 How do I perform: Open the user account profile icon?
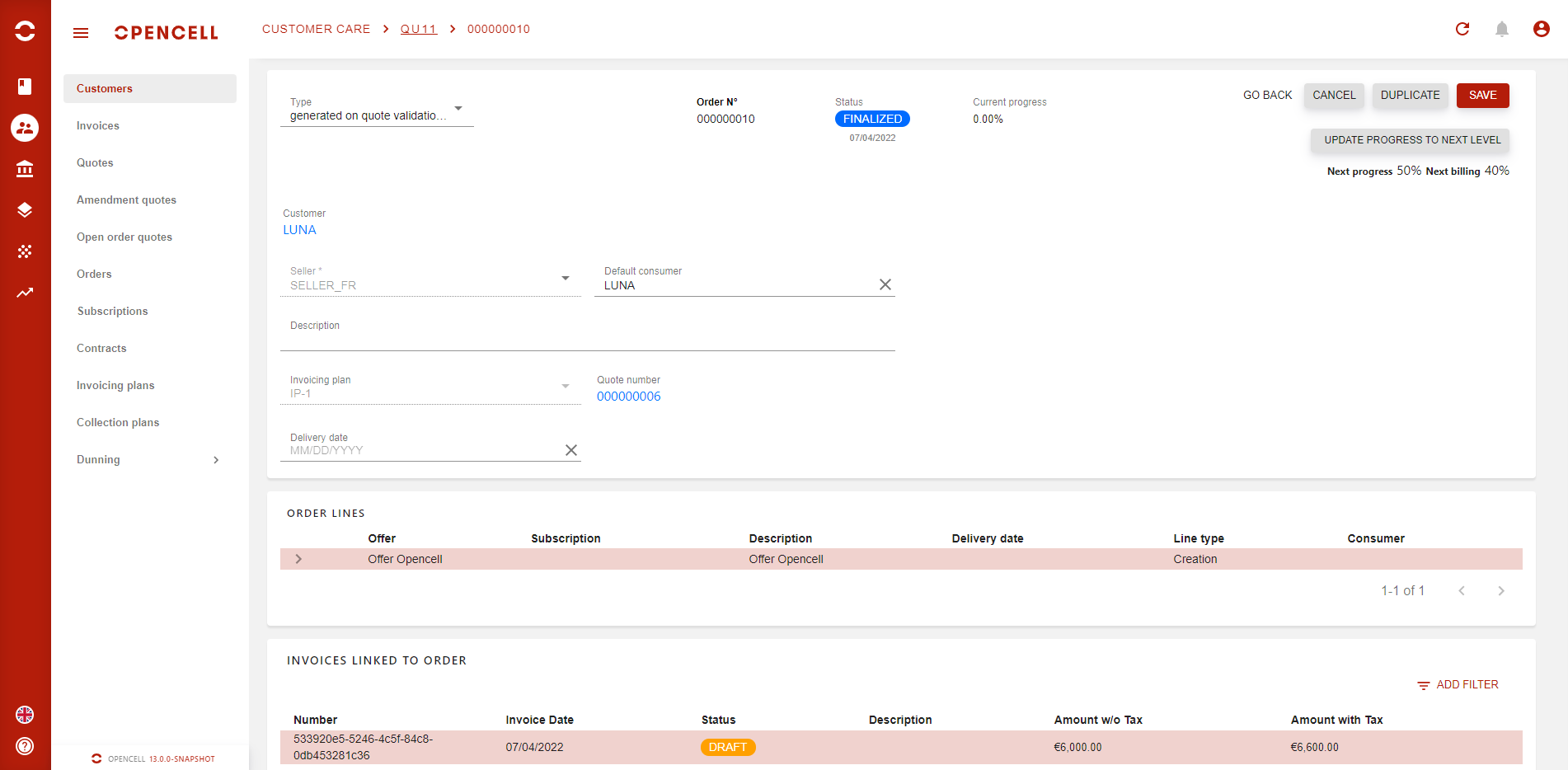click(1541, 29)
